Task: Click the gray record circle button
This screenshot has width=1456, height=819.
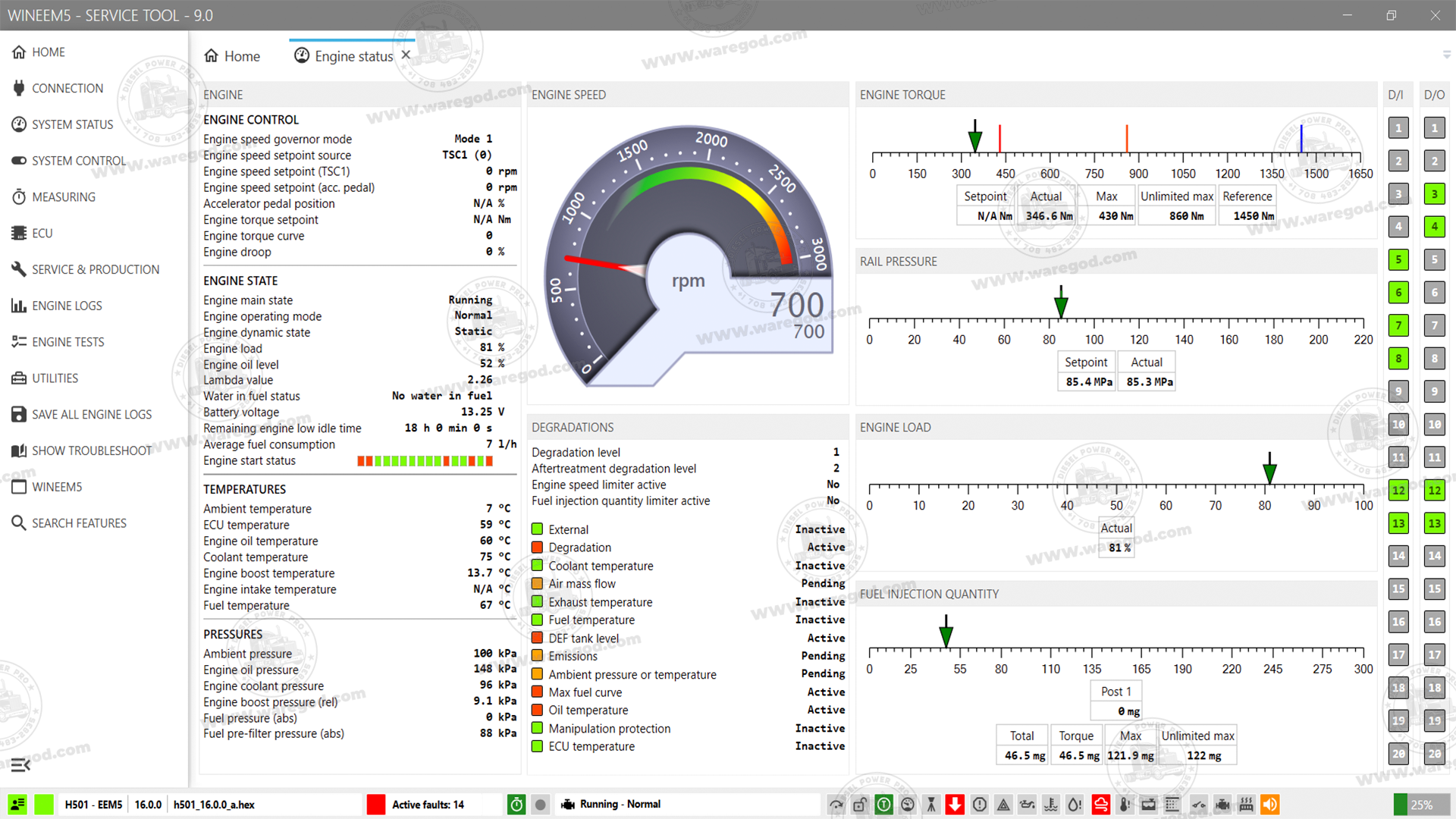Action: tap(540, 805)
